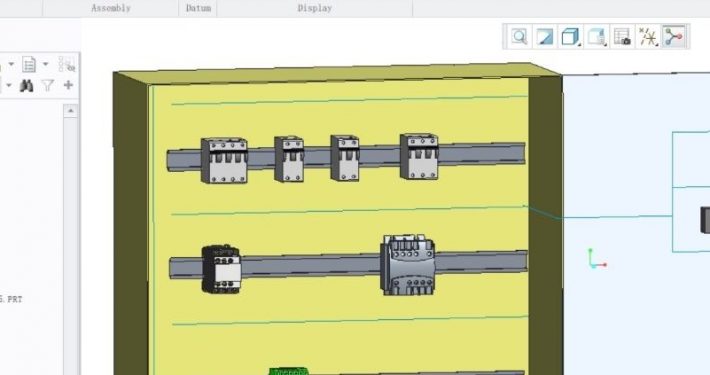Open the Datum Display Filters dropdown

(x=648, y=37)
